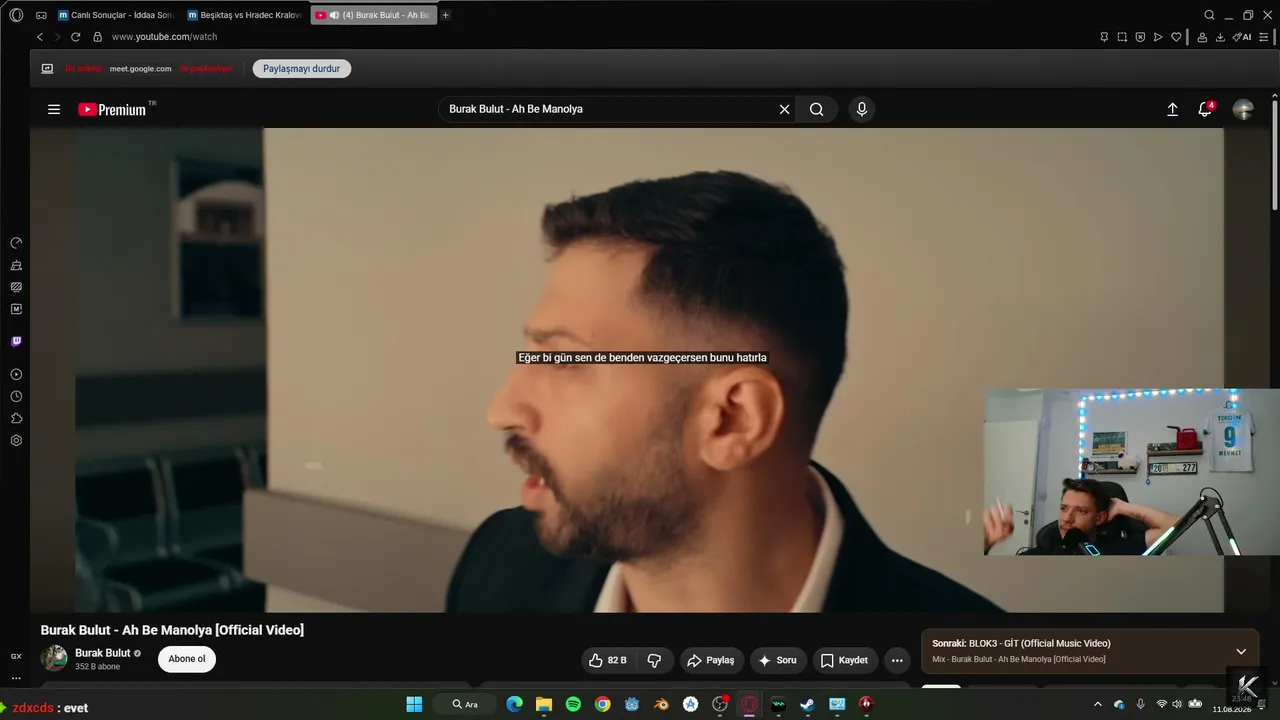Run the YouTube search magnifier button
1280x720 pixels.
click(x=817, y=109)
